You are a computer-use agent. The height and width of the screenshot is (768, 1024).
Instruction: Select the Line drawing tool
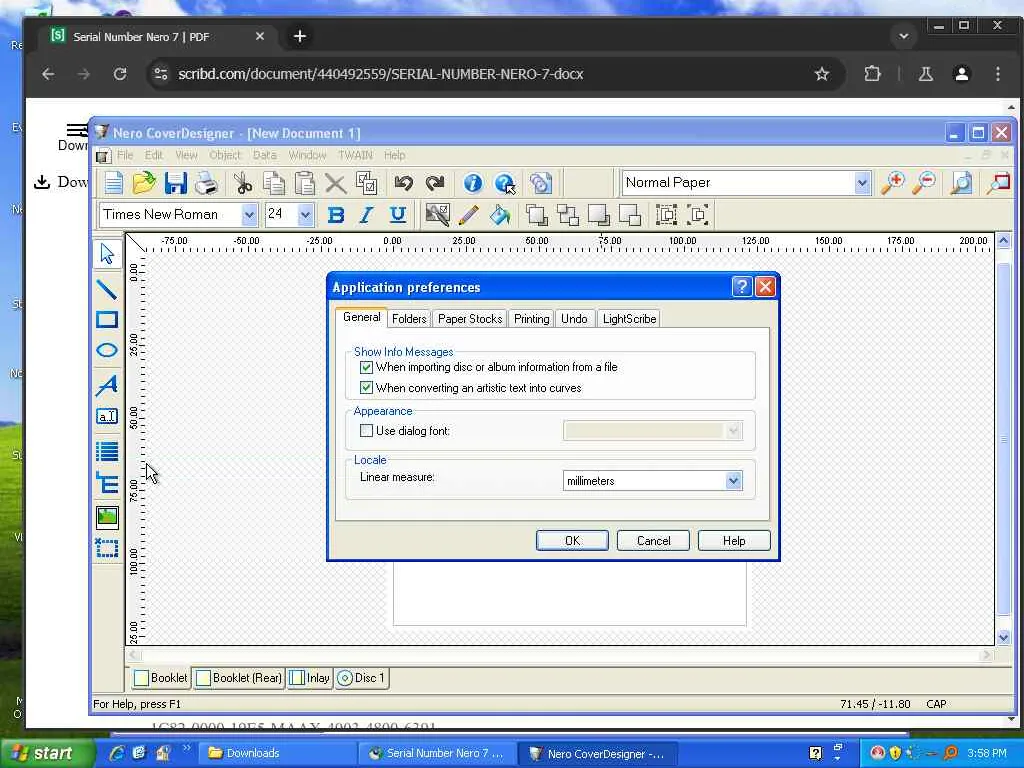[107, 288]
